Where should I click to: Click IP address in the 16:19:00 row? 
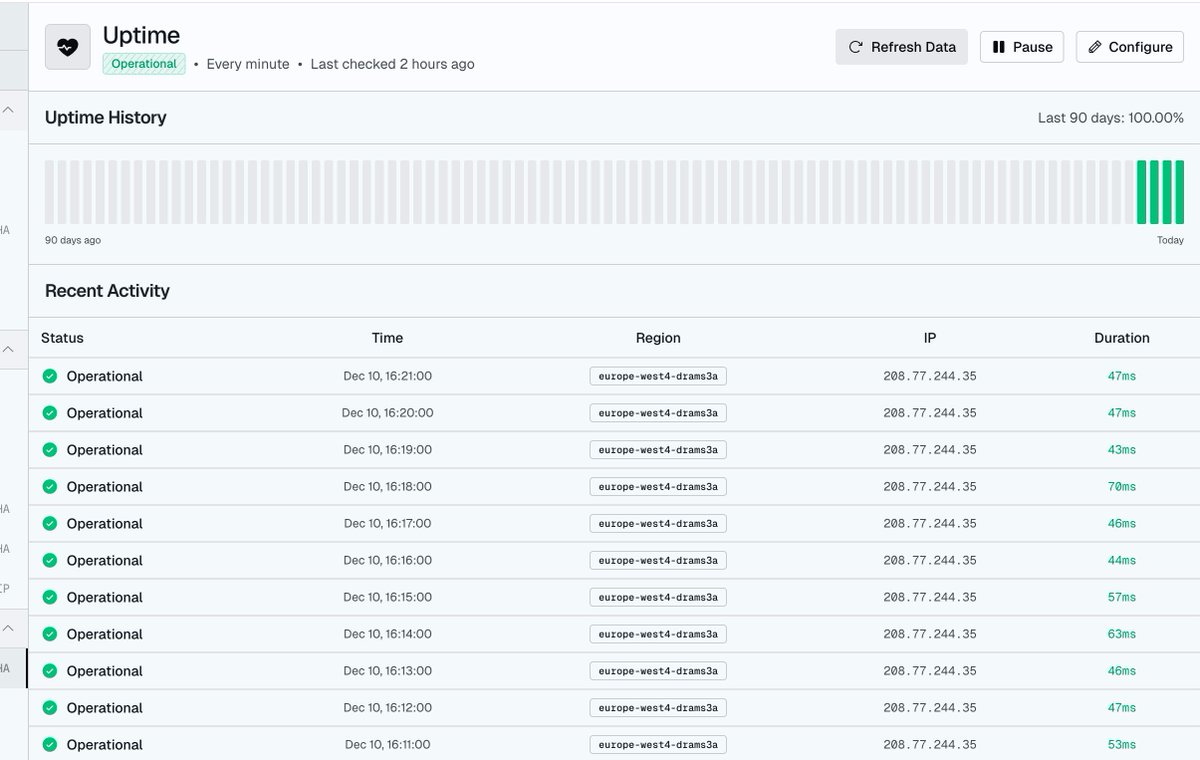(930, 450)
